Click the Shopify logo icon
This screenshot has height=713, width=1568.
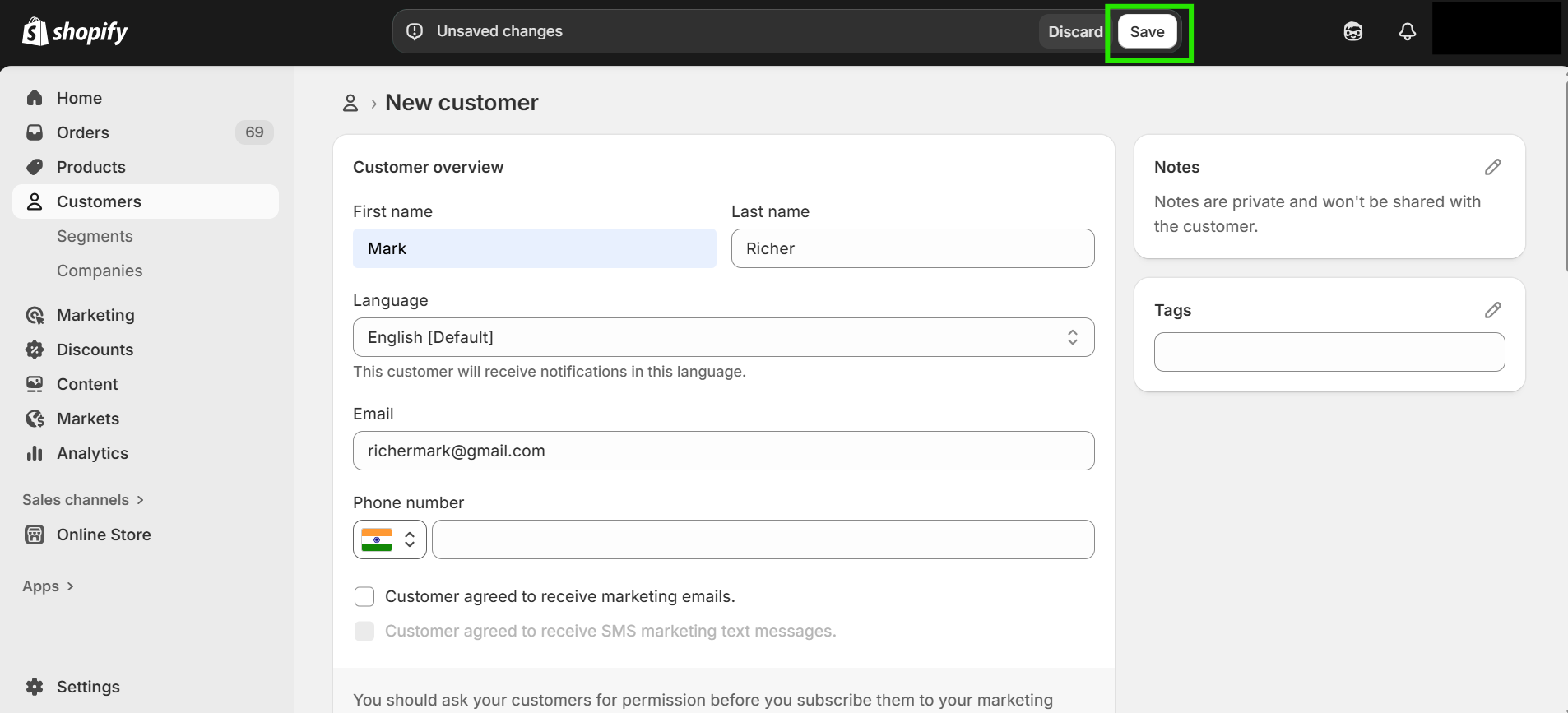tap(35, 31)
